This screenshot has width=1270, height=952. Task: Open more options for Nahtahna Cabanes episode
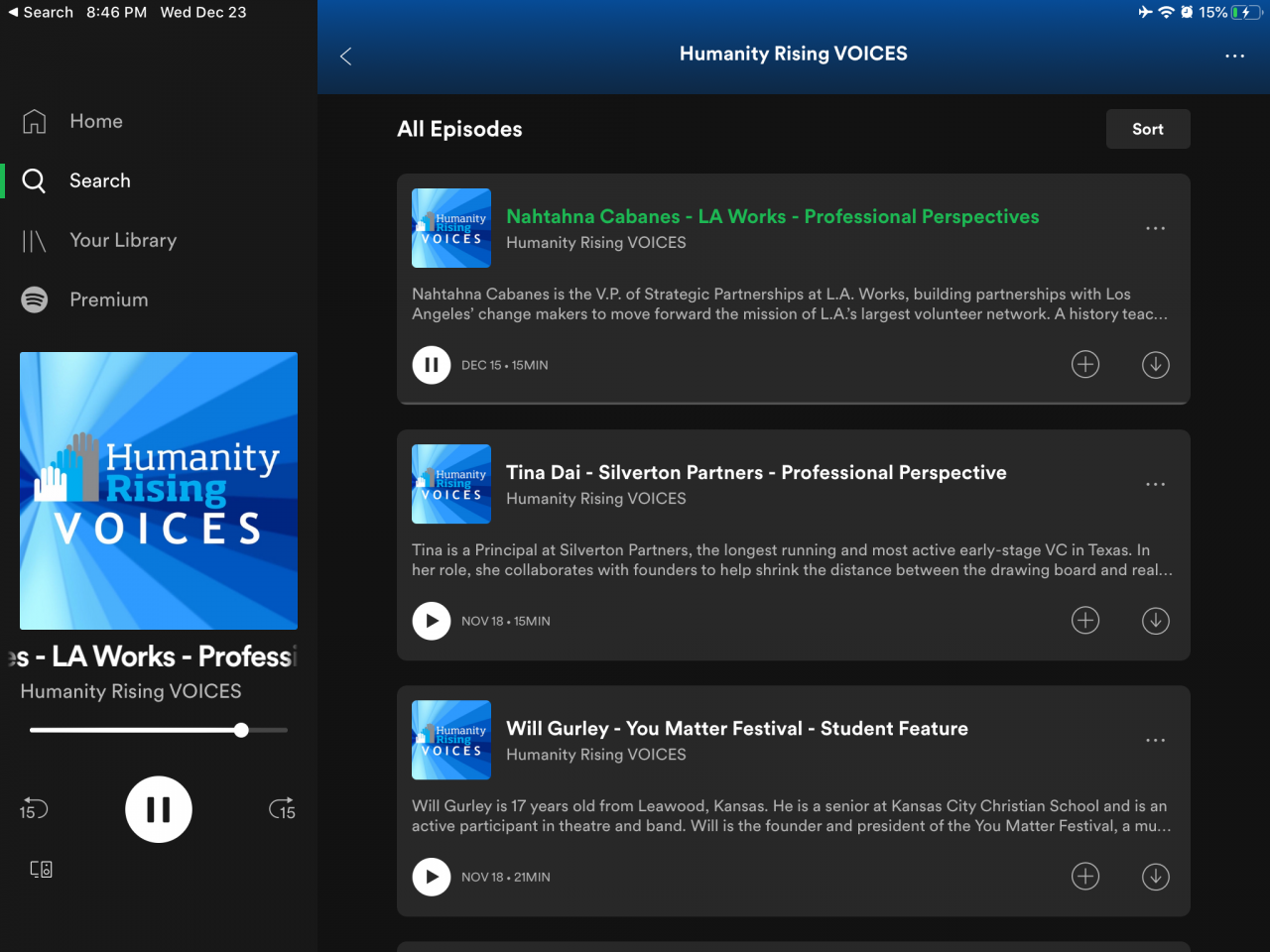1156,229
